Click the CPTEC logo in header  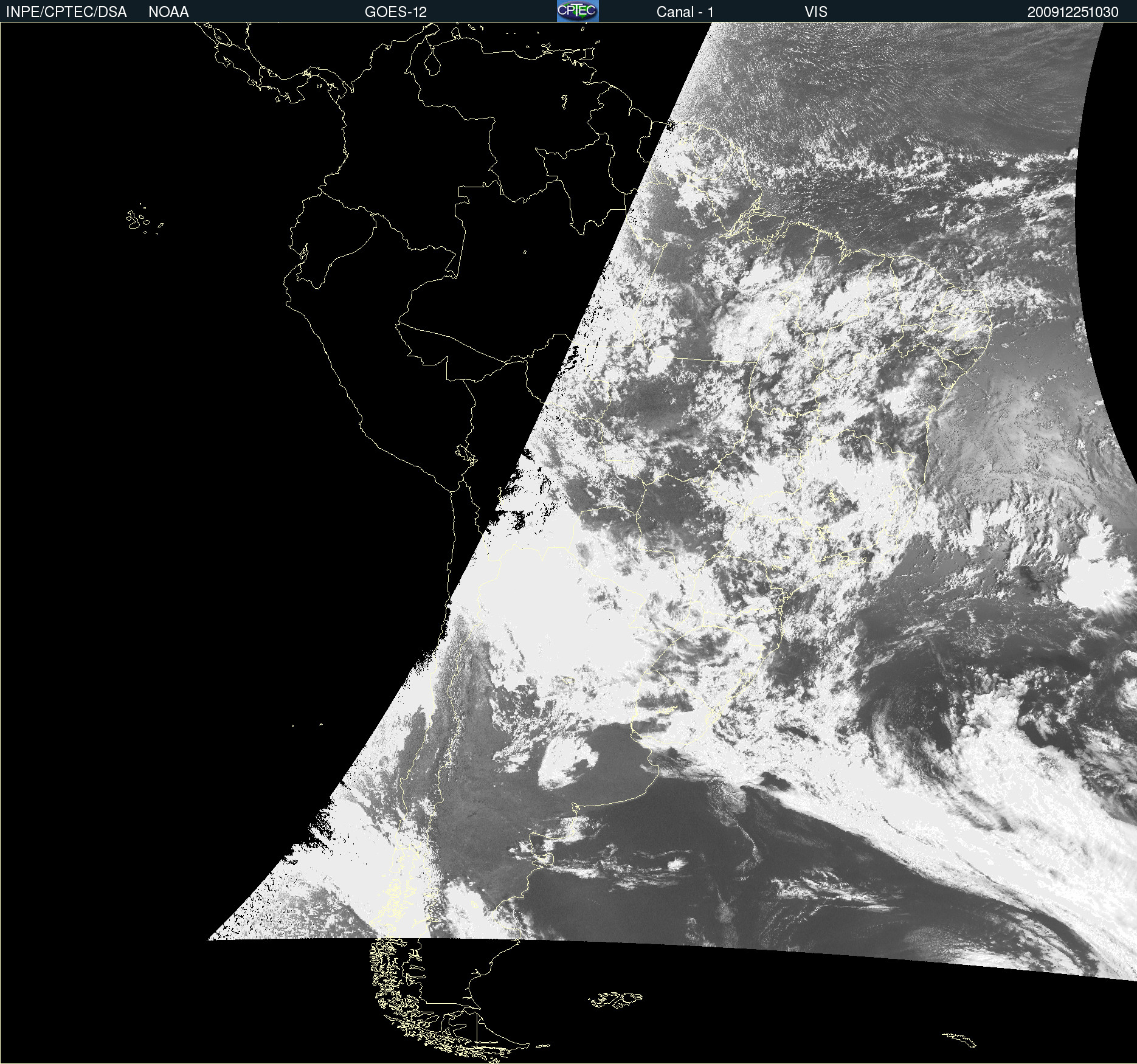click(578, 11)
